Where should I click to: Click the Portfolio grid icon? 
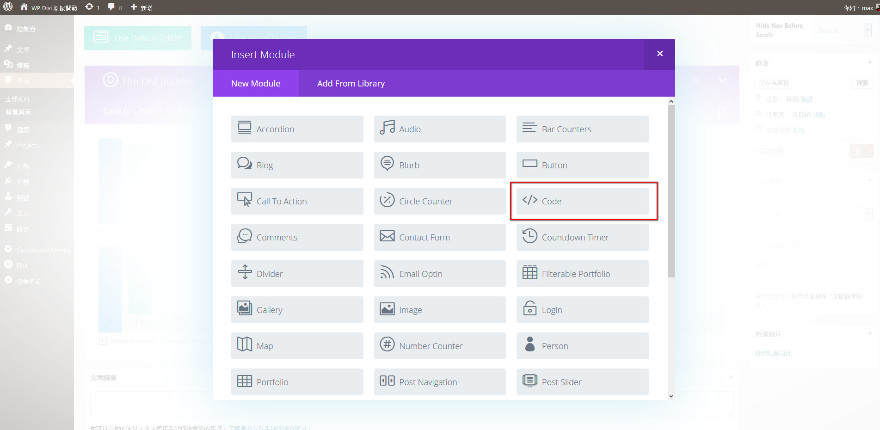tap(245, 381)
